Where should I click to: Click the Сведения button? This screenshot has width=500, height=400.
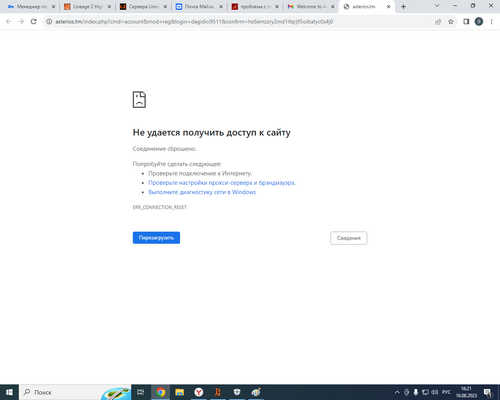coord(349,238)
